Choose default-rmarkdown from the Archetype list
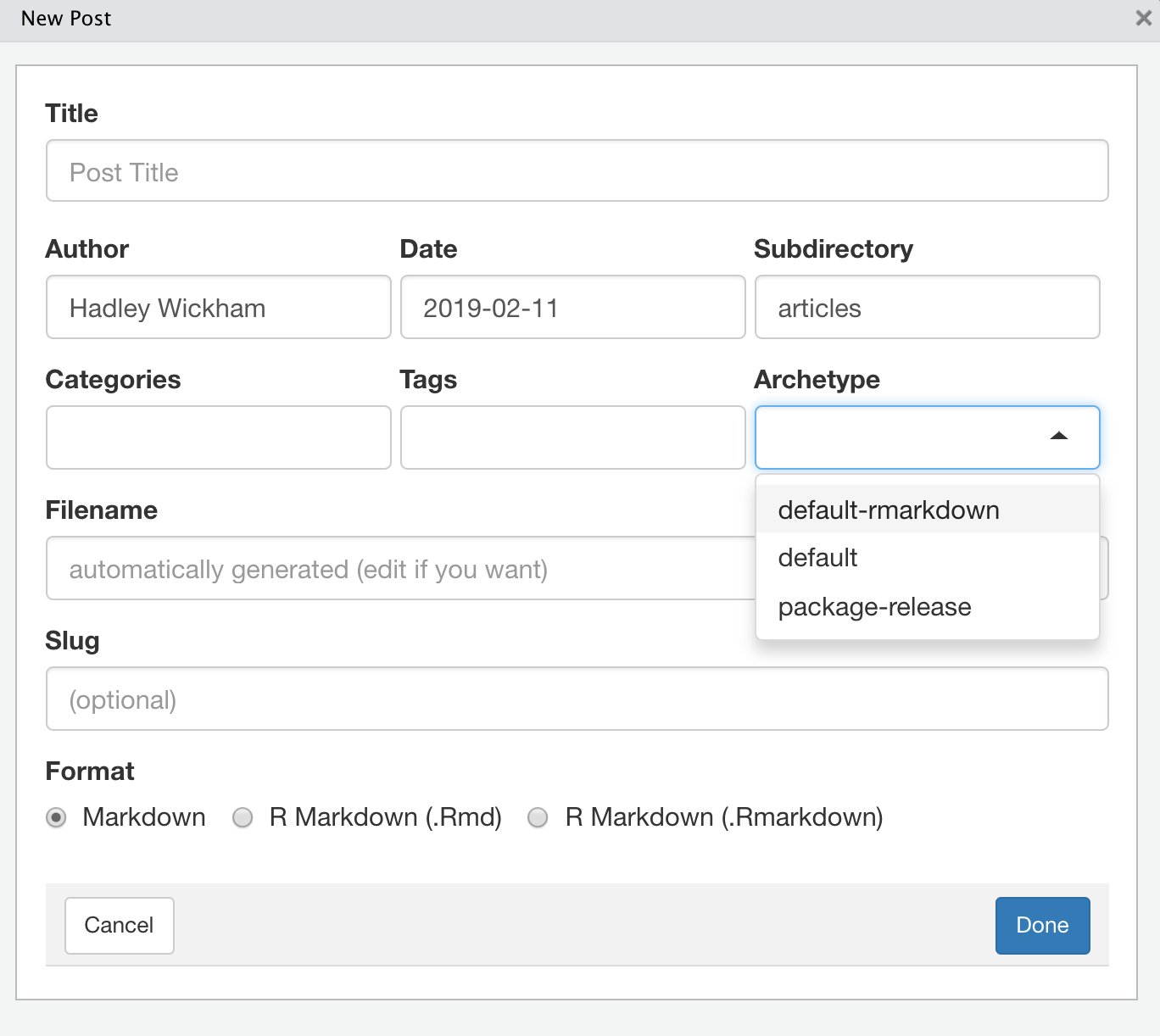The width and height of the screenshot is (1160, 1036). pyautogui.click(x=888, y=510)
